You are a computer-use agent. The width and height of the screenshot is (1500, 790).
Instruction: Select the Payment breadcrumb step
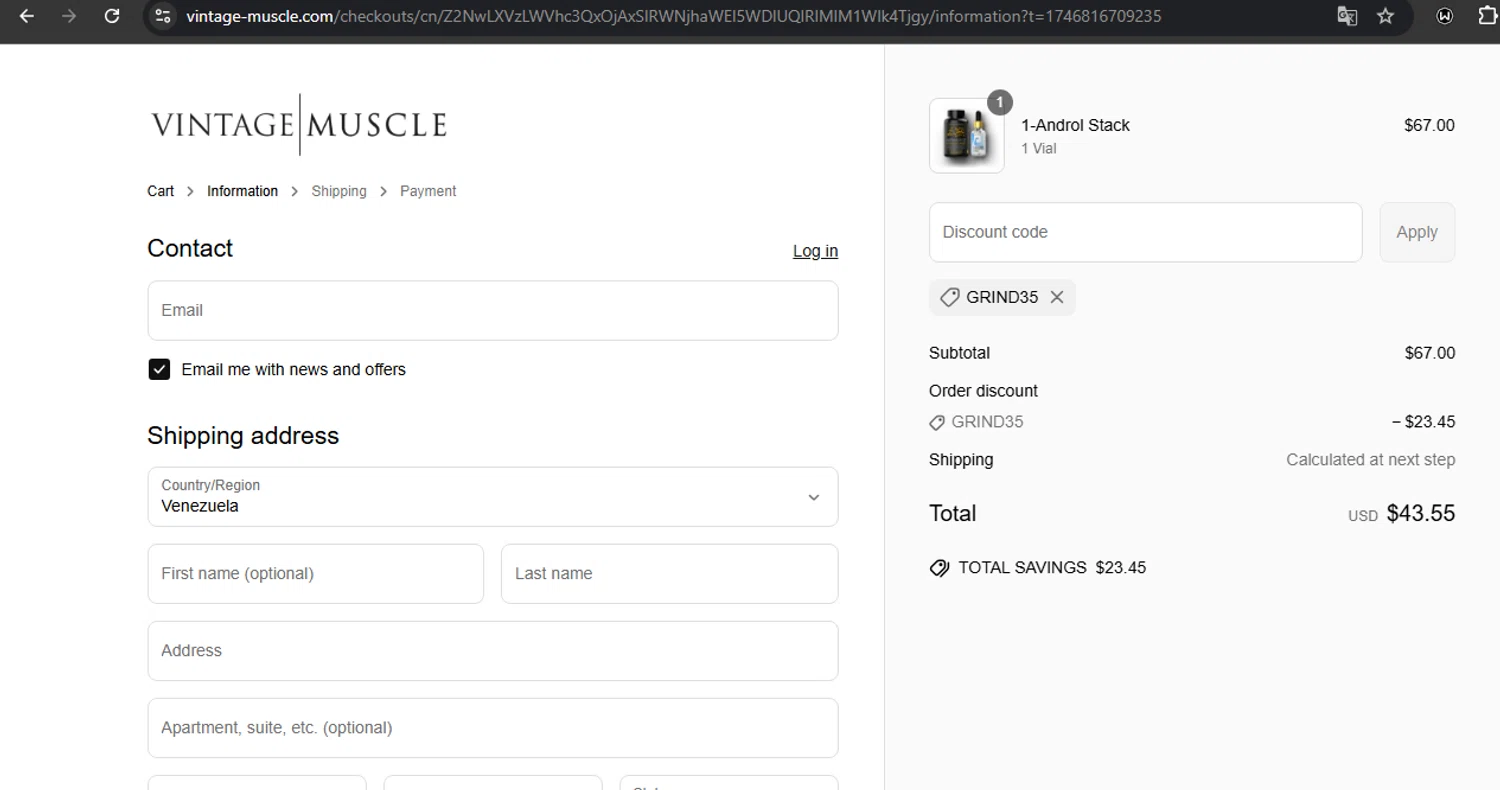pos(428,191)
